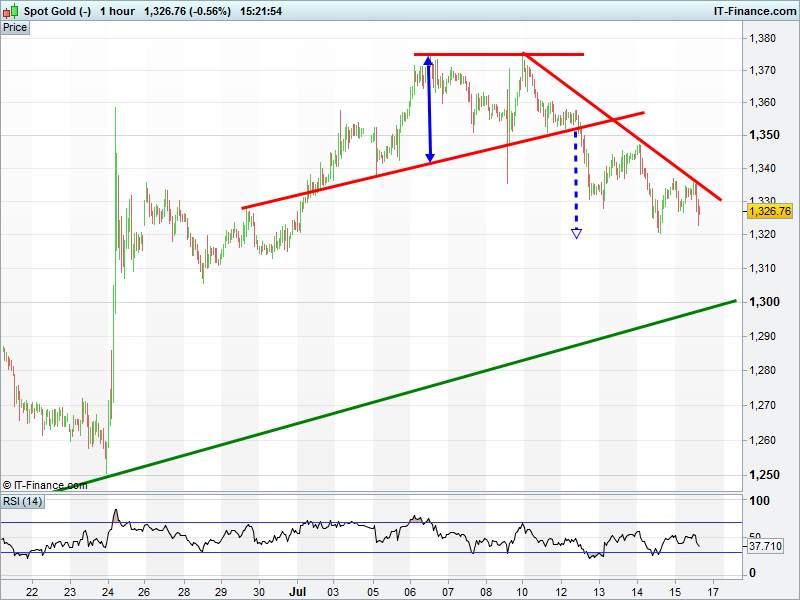Click the Price panel label button
The image size is (800, 600).
click(x=15, y=28)
